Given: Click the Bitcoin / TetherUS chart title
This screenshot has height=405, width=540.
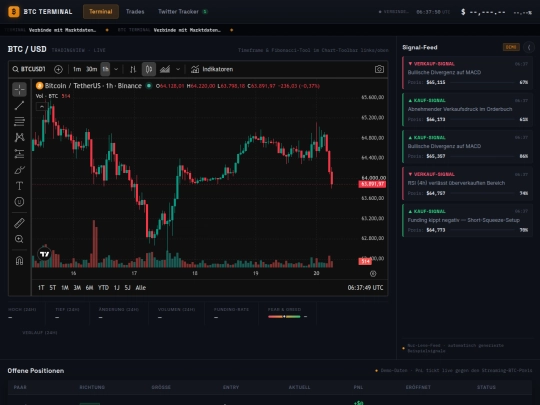Looking at the screenshot, I should pyautogui.click(x=93, y=86).
